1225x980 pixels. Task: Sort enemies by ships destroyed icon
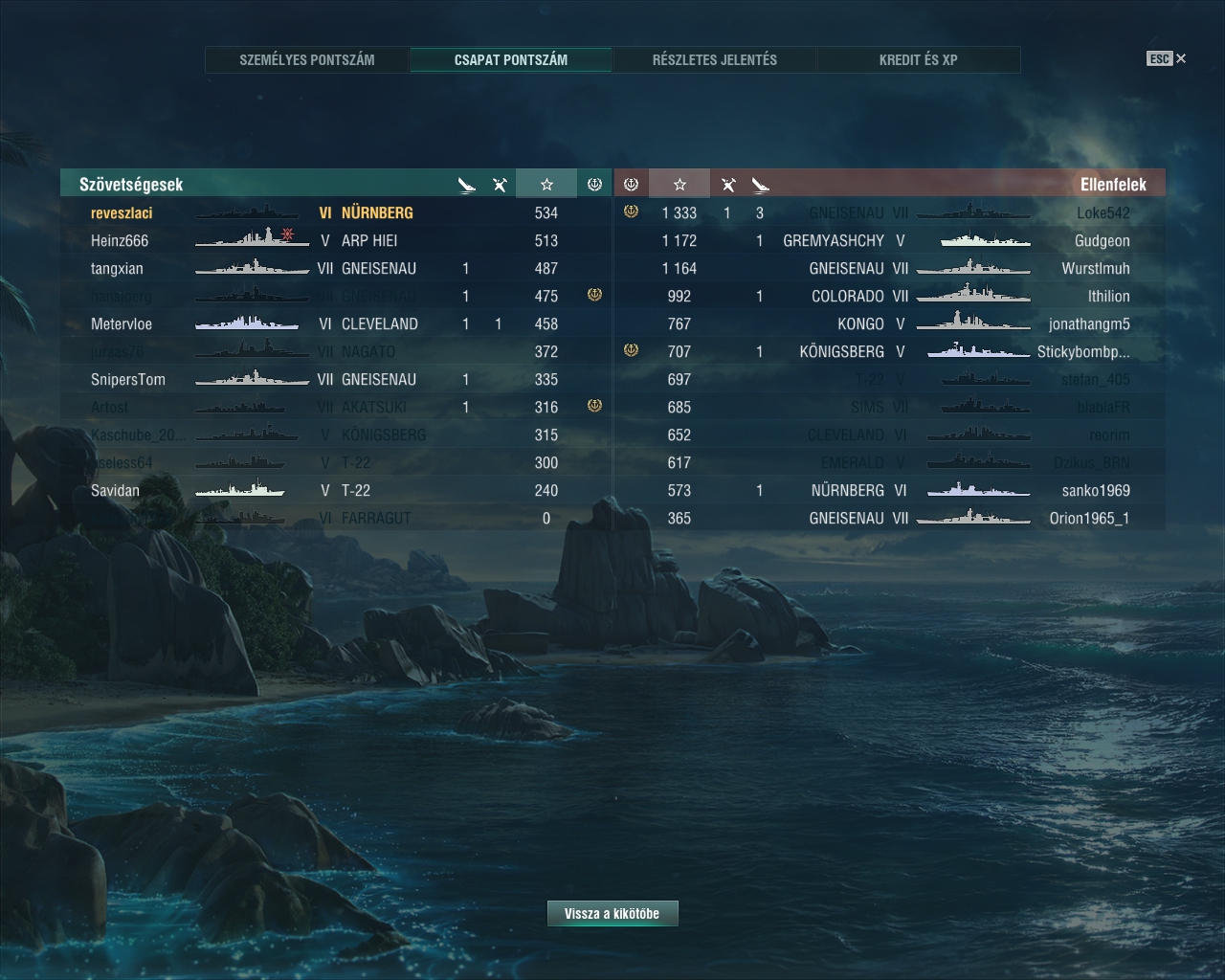[761, 184]
